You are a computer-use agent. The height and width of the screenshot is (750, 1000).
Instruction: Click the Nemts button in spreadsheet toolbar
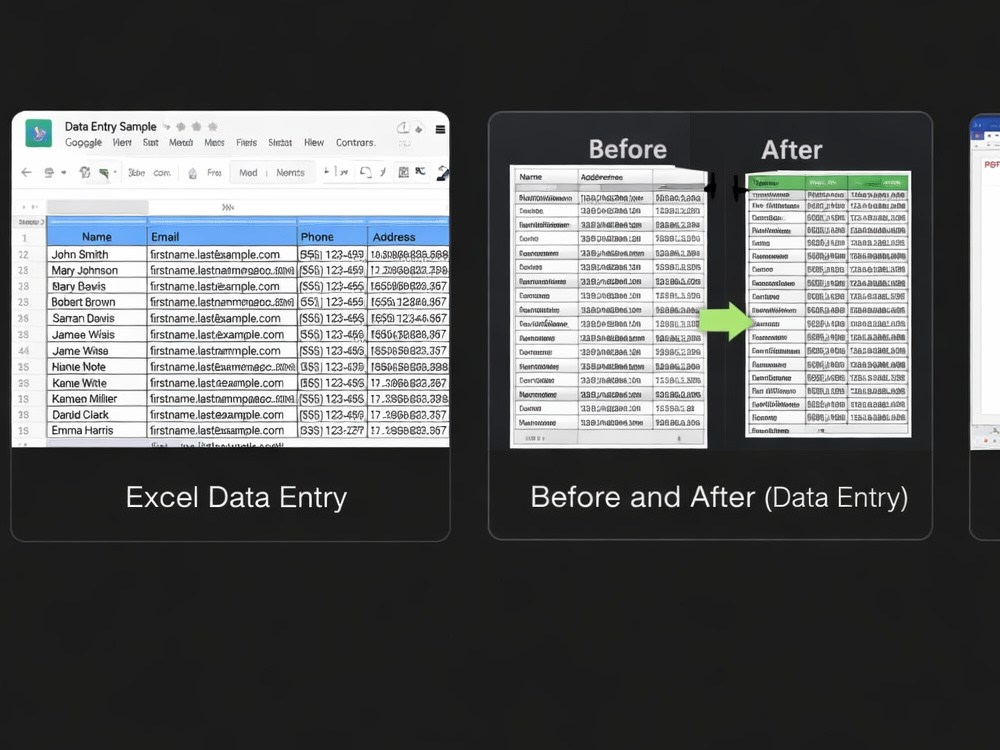(290, 173)
